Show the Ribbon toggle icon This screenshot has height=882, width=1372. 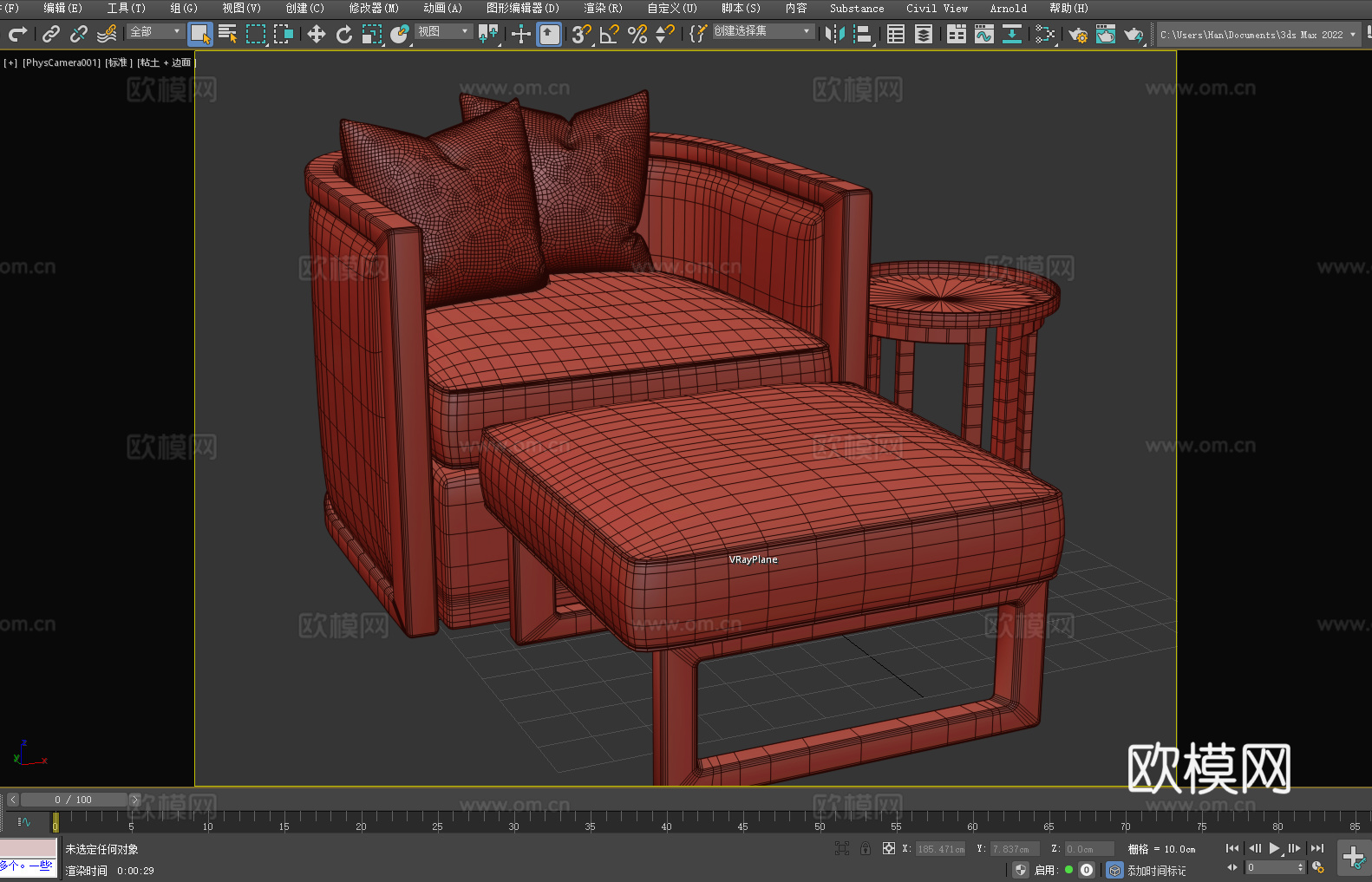pyautogui.click(x=957, y=34)
